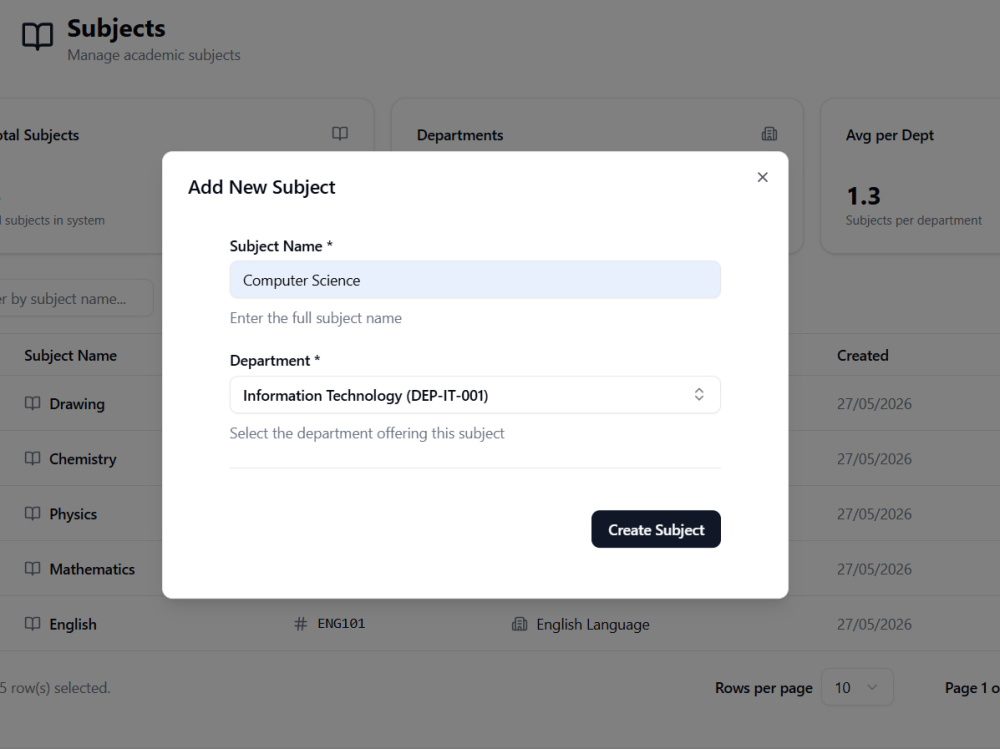Select the Chemistry subject name
The image size is (1000, 749).
point(83,459)
